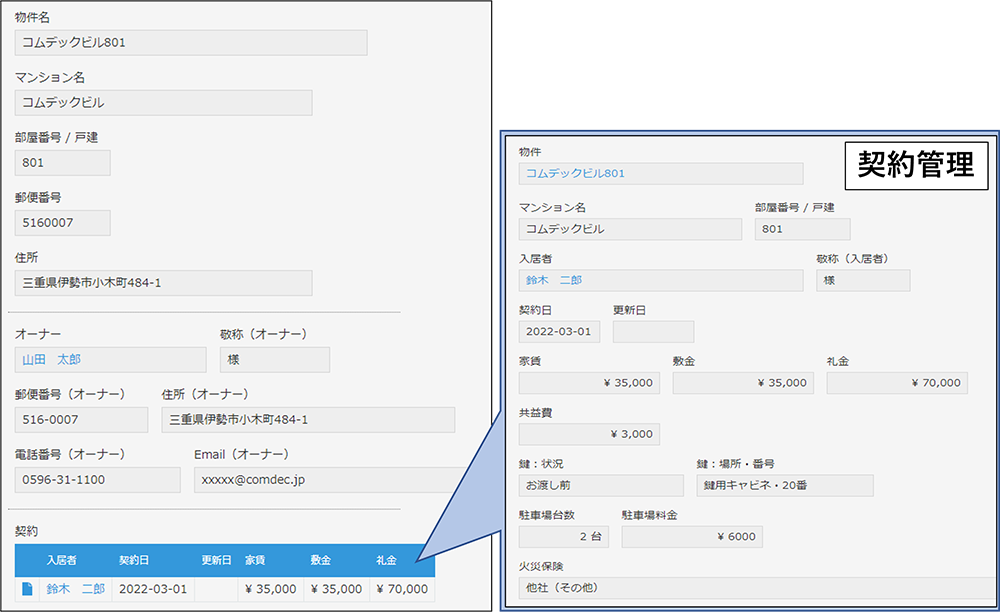This screenshot has width=1000, height=612.
Task: Click the 契約管理 title label
Action: coord(913,166)
